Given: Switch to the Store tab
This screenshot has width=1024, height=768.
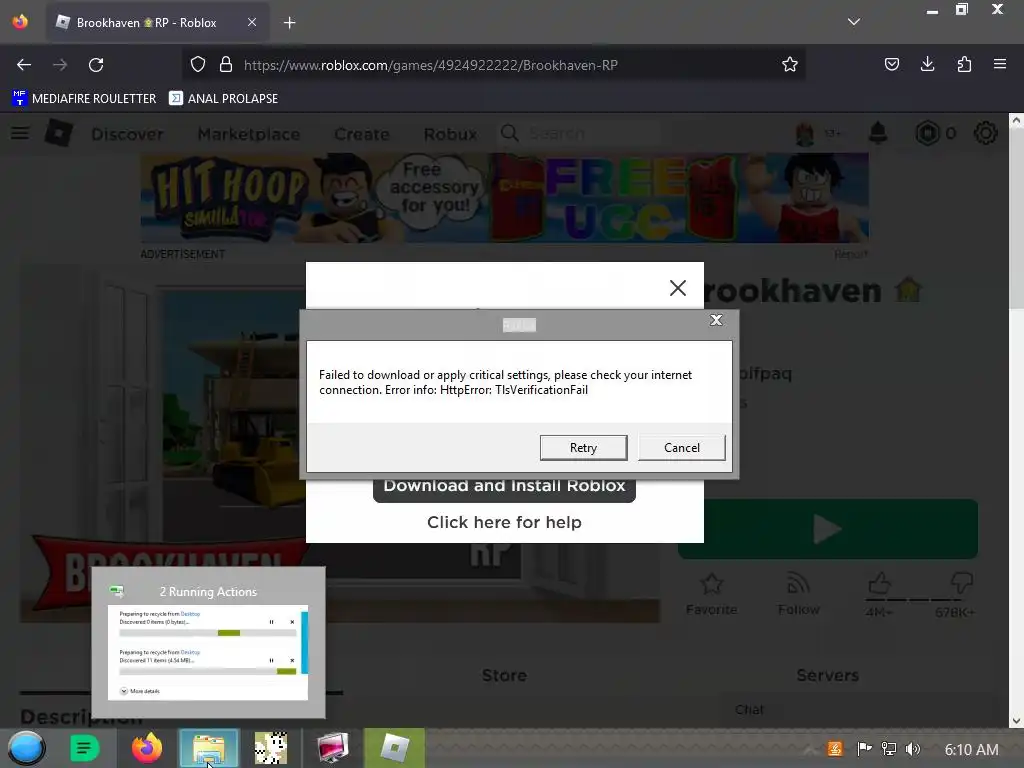Looking at the screenshot, I should point(504,675).
